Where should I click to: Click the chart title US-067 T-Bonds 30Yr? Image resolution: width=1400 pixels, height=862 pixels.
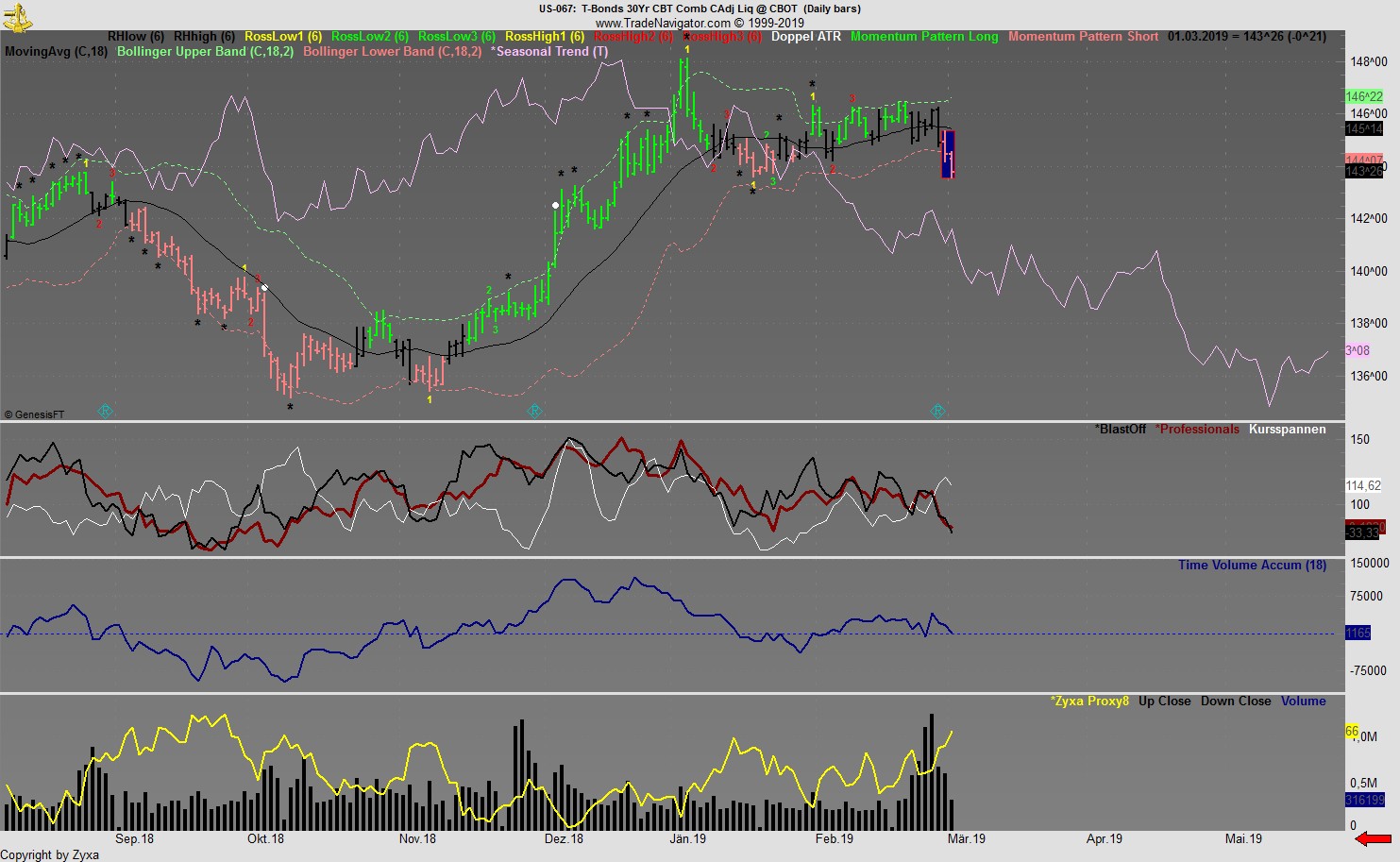[700, 8]
